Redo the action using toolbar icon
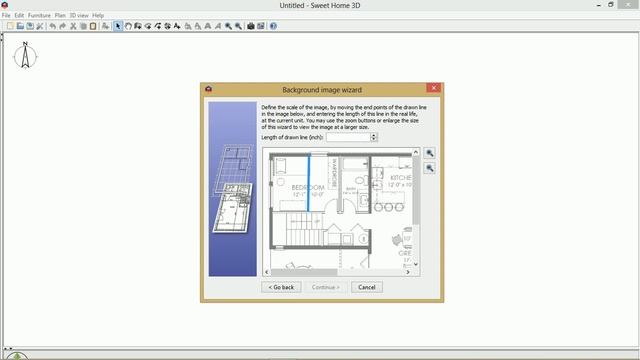This screenshot has height=360, width=640. [62, 26]
